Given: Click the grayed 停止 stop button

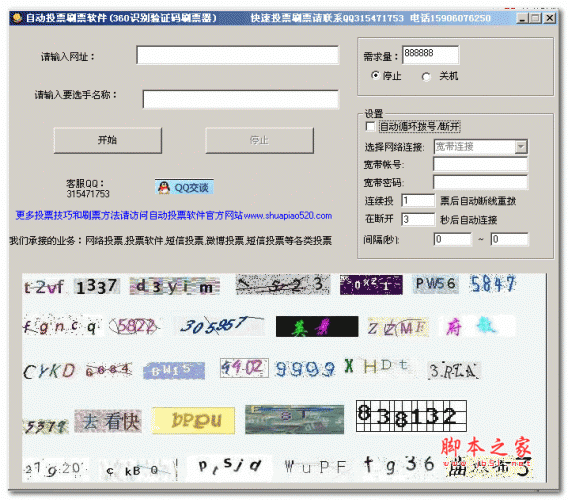Looking at the screenshot, I should (259, 140).
